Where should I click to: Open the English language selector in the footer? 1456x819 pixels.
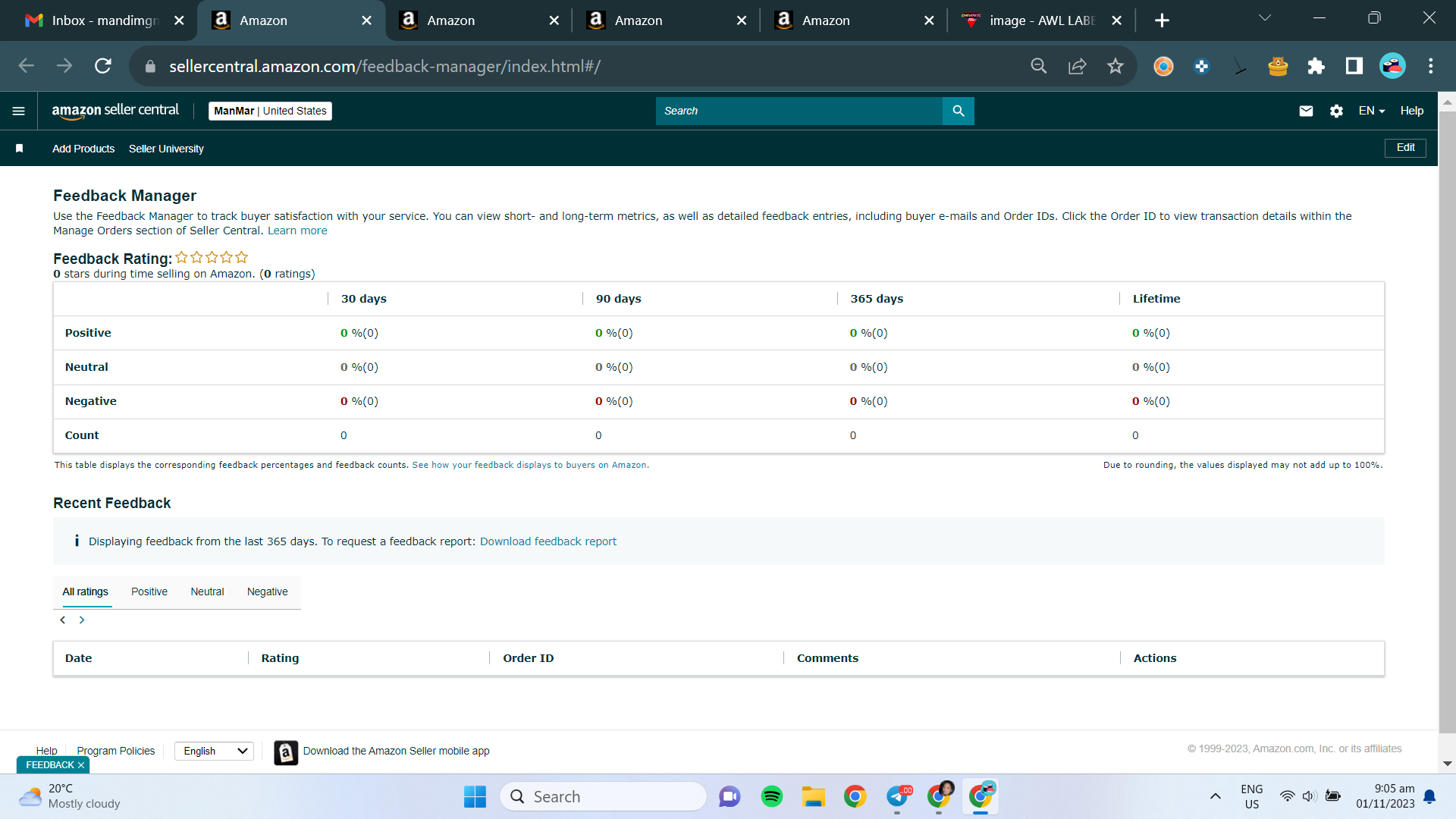[x=215, y=751]
